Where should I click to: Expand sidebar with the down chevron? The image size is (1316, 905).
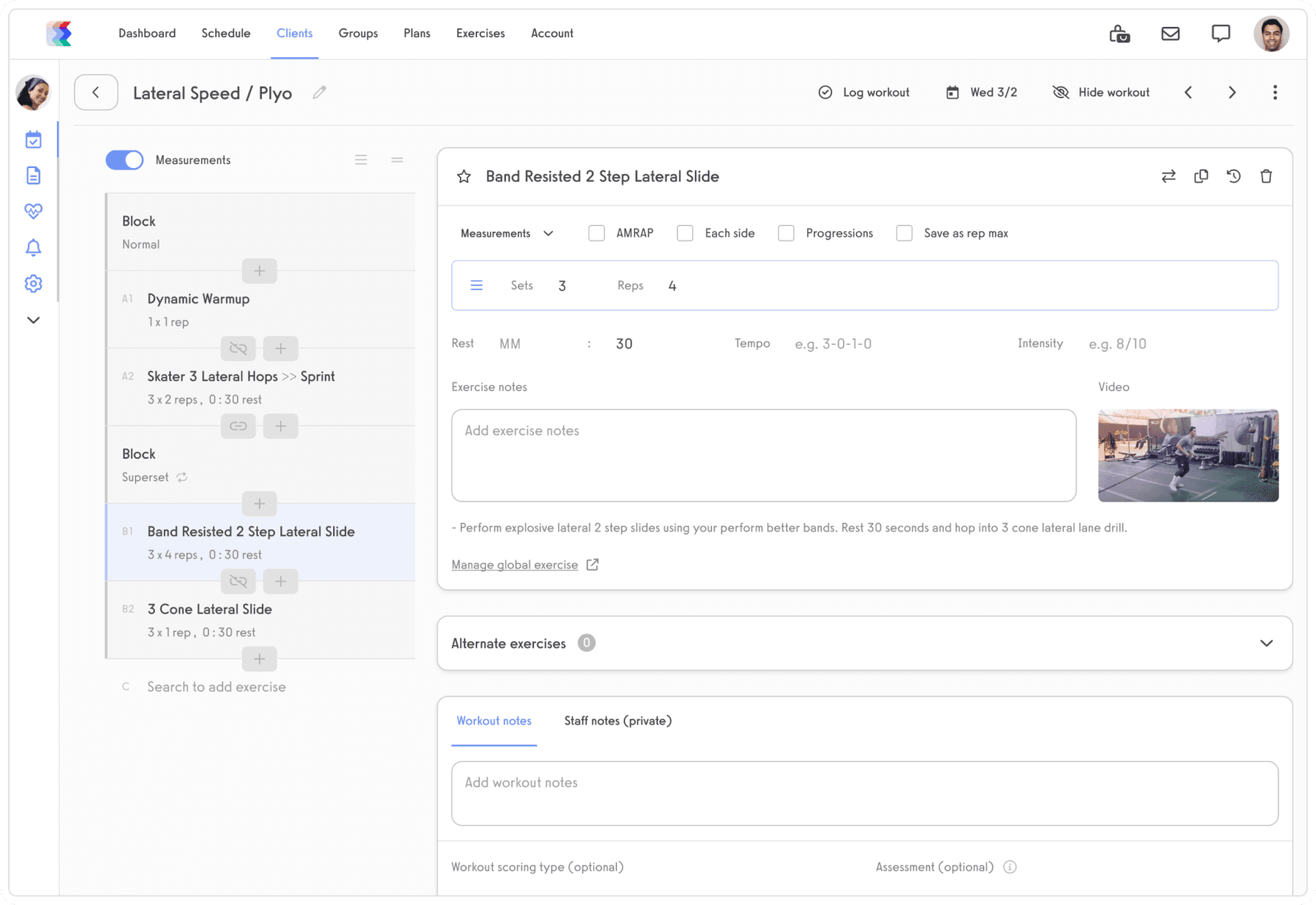pos(34,320)
